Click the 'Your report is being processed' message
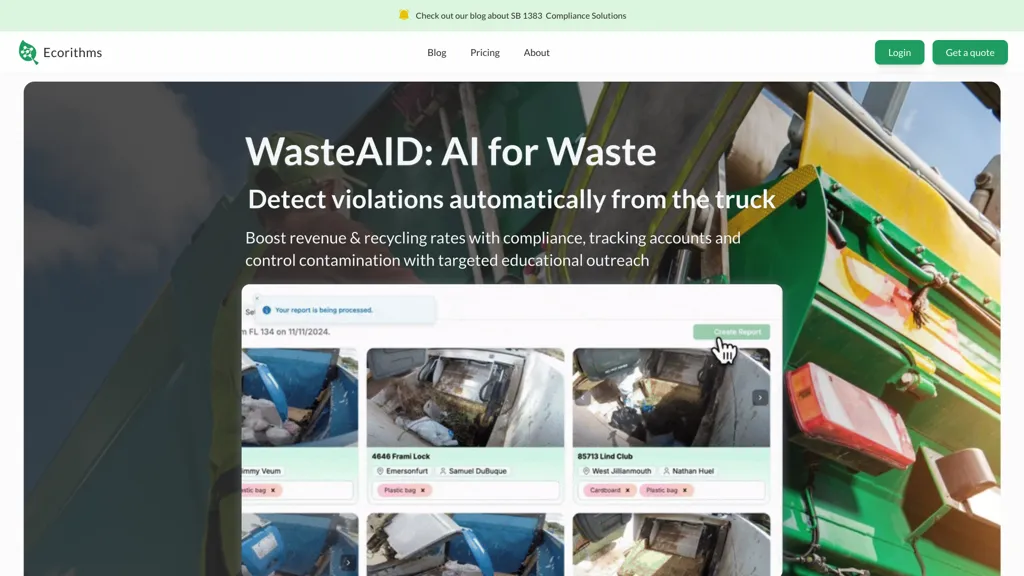This screenshot has height=576, width=1024. pos(324,310)
